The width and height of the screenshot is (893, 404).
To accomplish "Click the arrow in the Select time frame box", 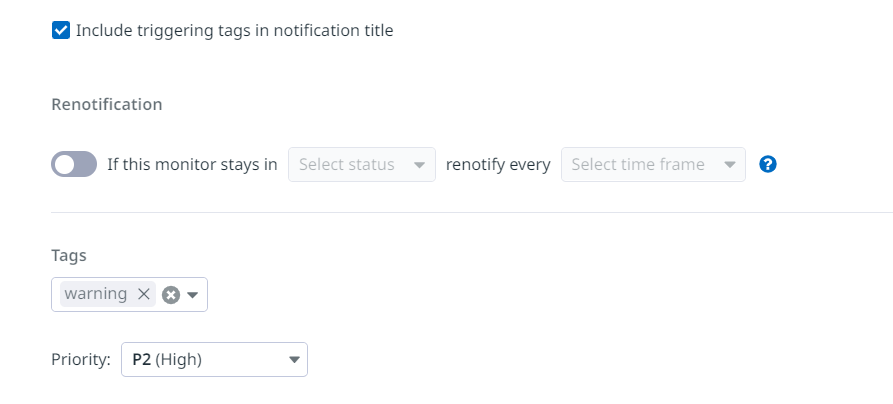I will point(729,165).
